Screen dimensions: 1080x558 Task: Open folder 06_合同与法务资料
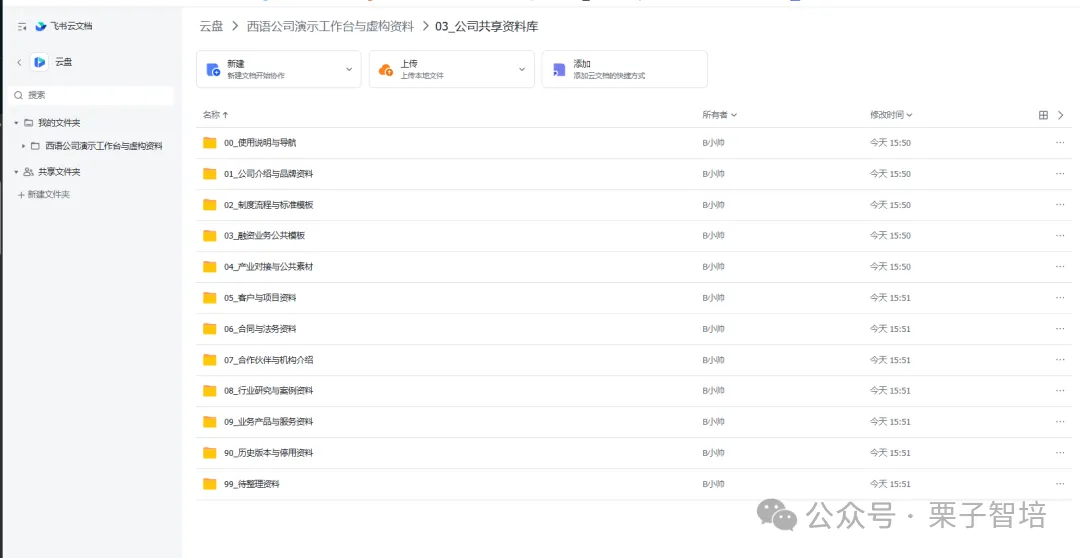(260, 329)
